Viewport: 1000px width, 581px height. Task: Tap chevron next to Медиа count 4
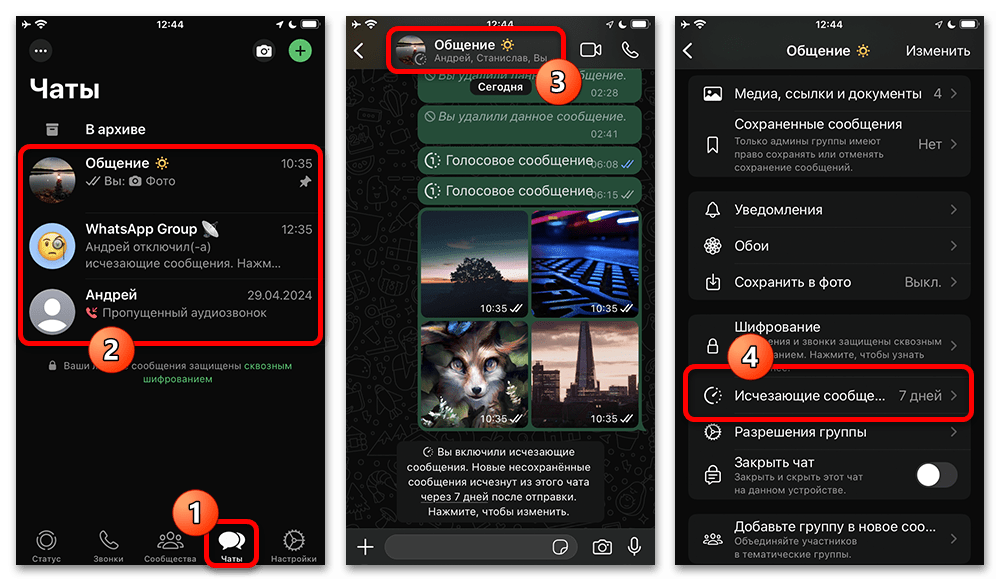pos(953,94)
